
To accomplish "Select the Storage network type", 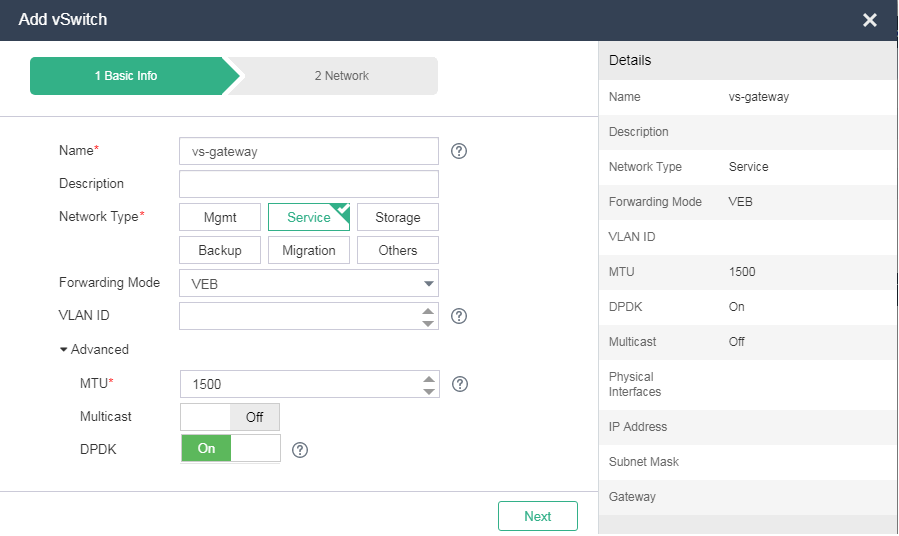I will (x=397, y=217).
